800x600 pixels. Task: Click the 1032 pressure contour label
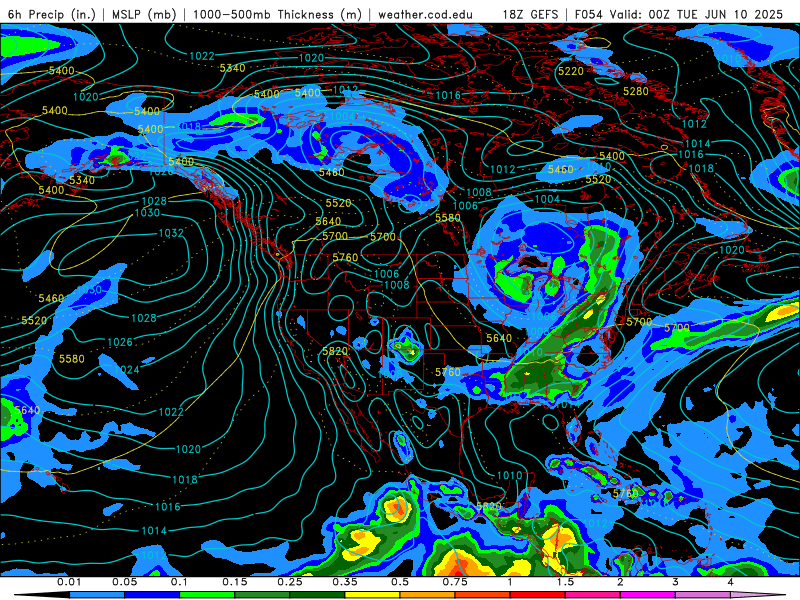171,233
